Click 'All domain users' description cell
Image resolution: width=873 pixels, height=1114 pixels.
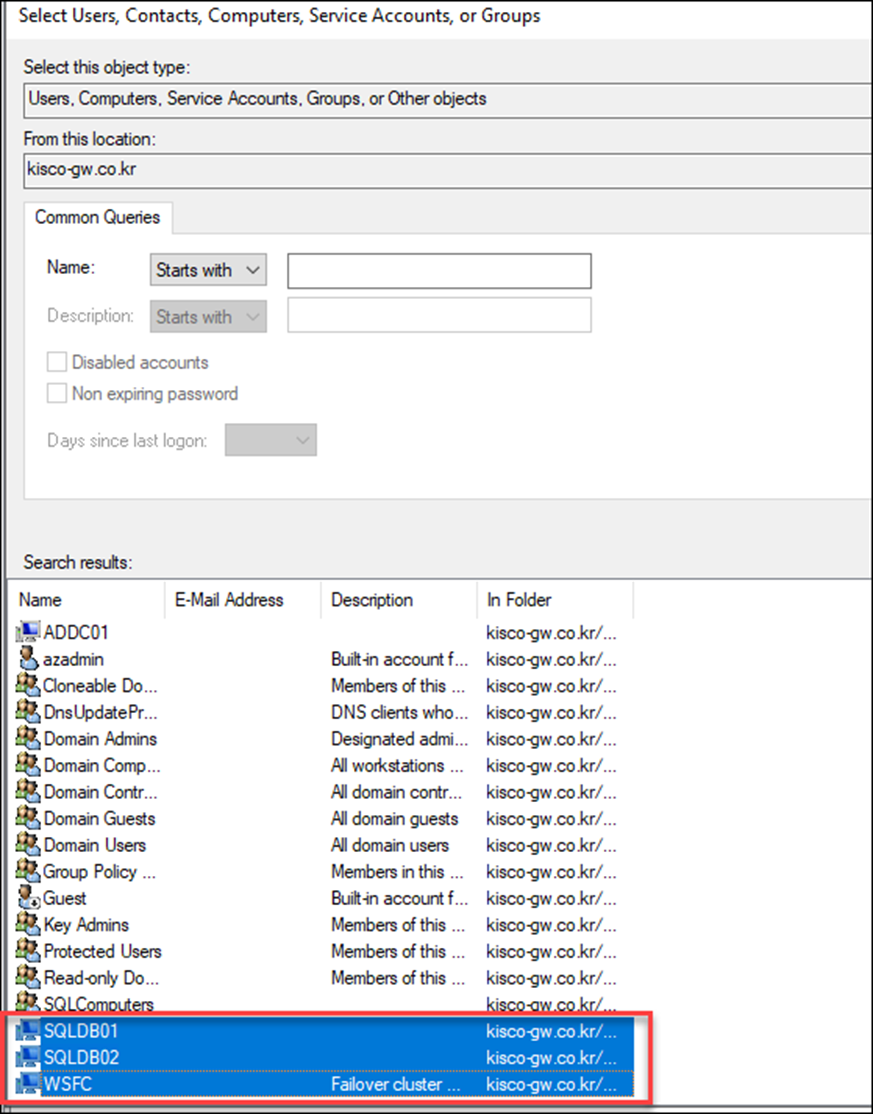click(x=389, y=845)
